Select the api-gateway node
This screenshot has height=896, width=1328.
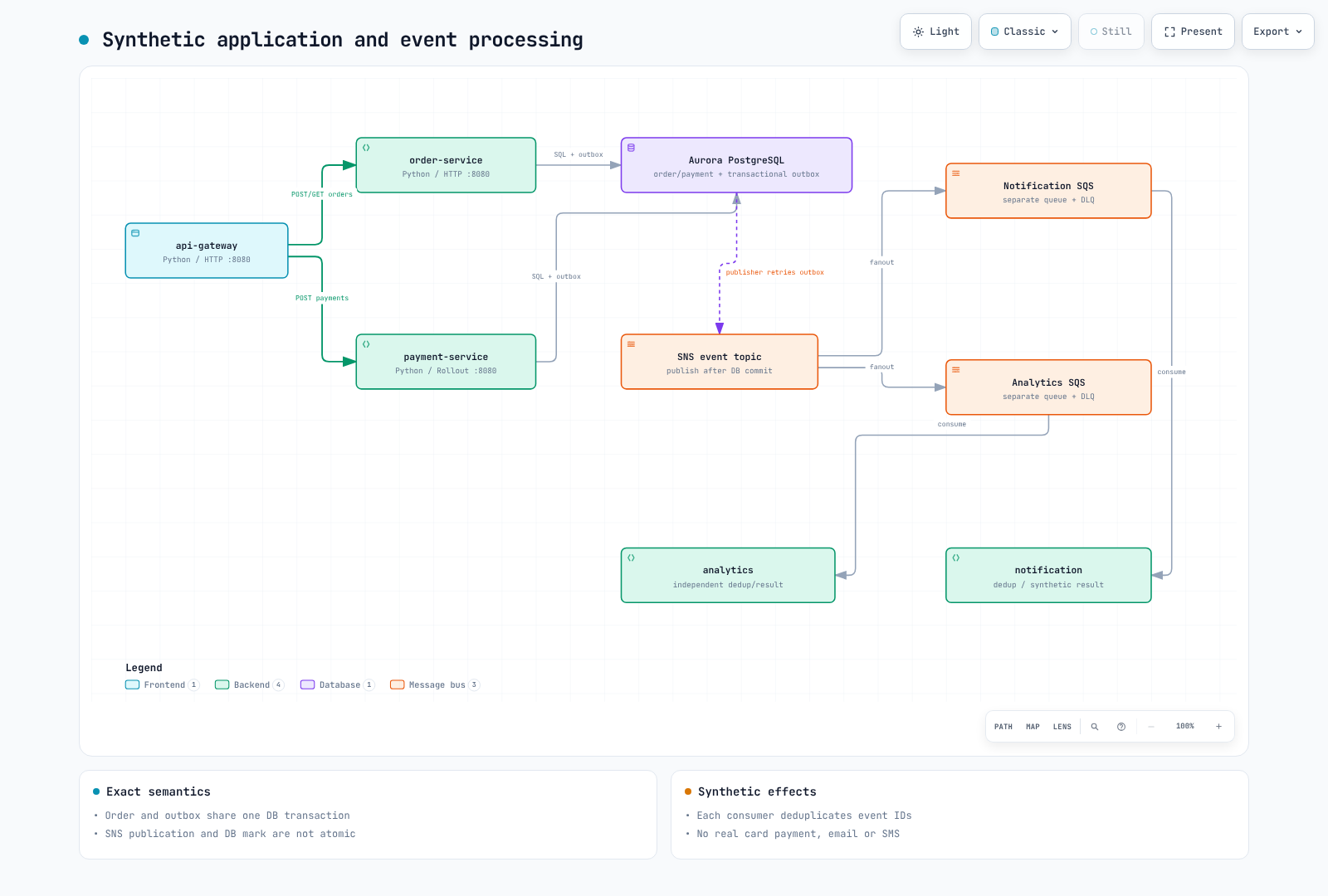tap(207, 251)
